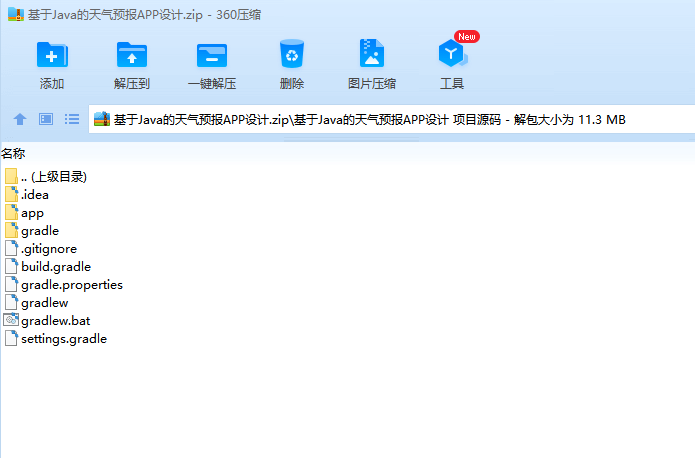Click the app folder icon
695x458 pixels.
click(12, 212)
